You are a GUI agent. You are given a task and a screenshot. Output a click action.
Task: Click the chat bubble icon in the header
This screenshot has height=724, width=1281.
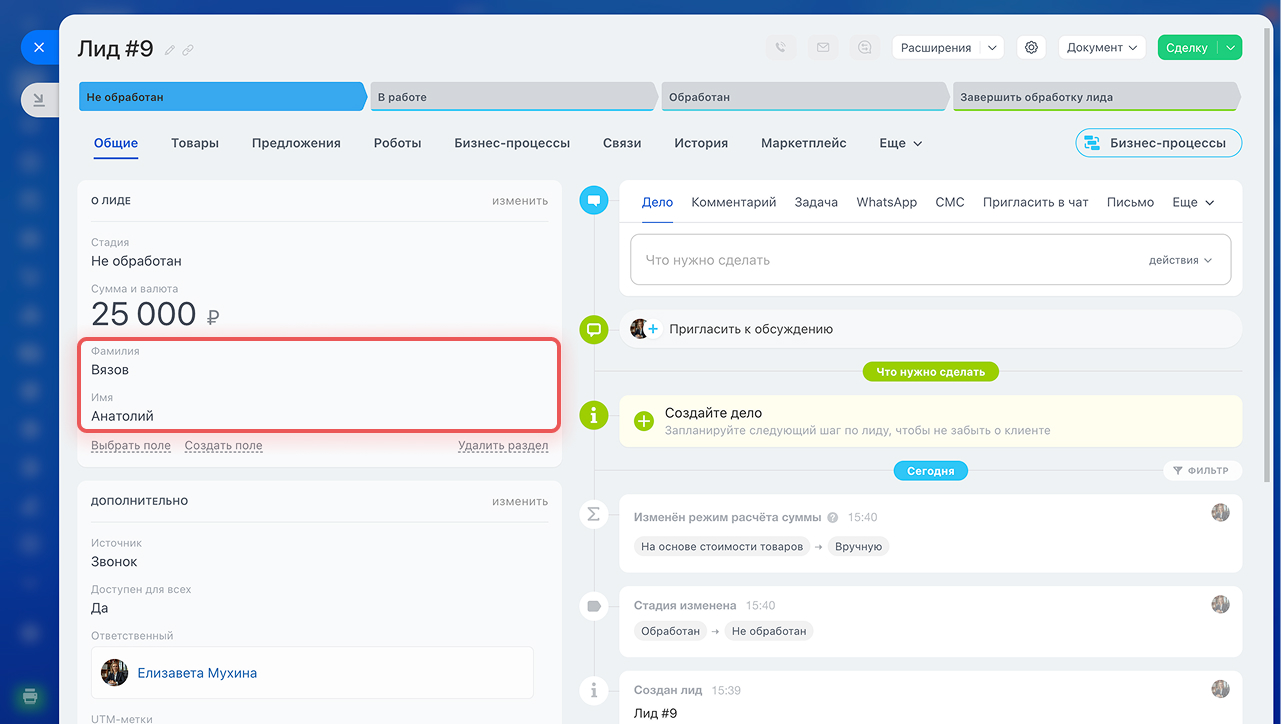[865, 47]
